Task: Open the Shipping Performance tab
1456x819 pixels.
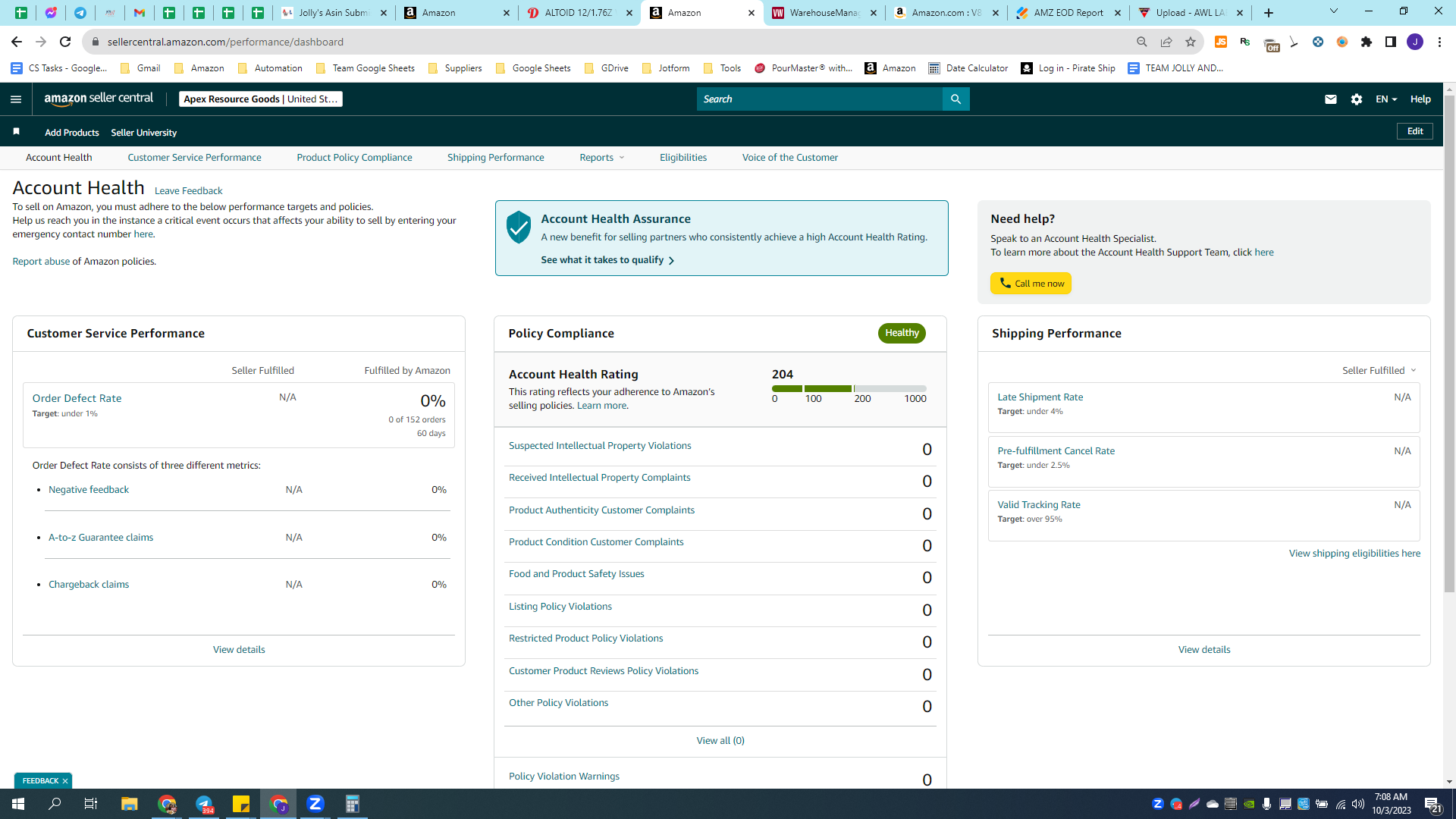Action: [496, 158]
